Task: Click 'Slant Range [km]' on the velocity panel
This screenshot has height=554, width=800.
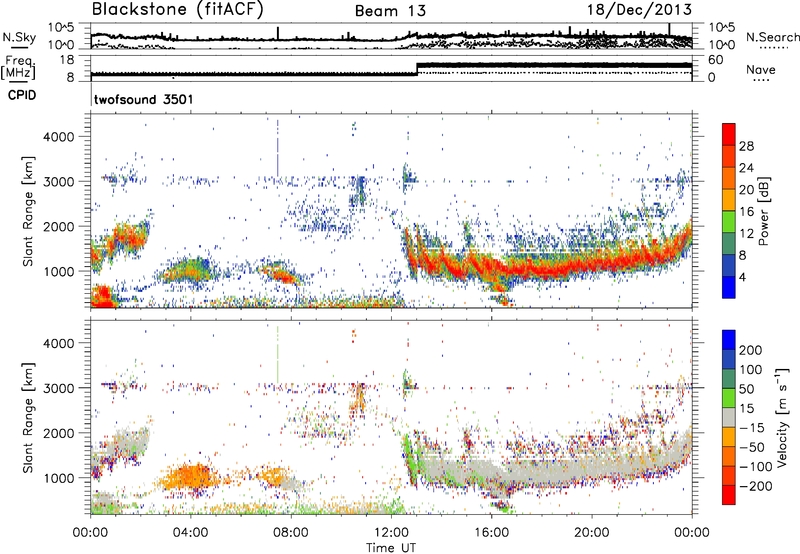Action: 28,417
